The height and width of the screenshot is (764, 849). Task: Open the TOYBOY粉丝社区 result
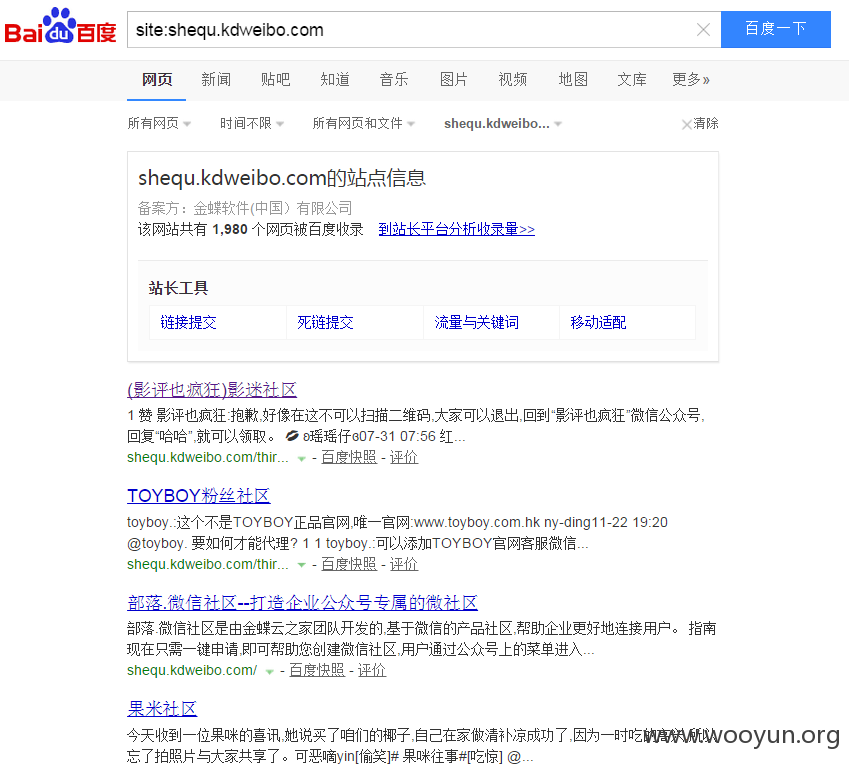pyautogui.click(x=199, y=496)
